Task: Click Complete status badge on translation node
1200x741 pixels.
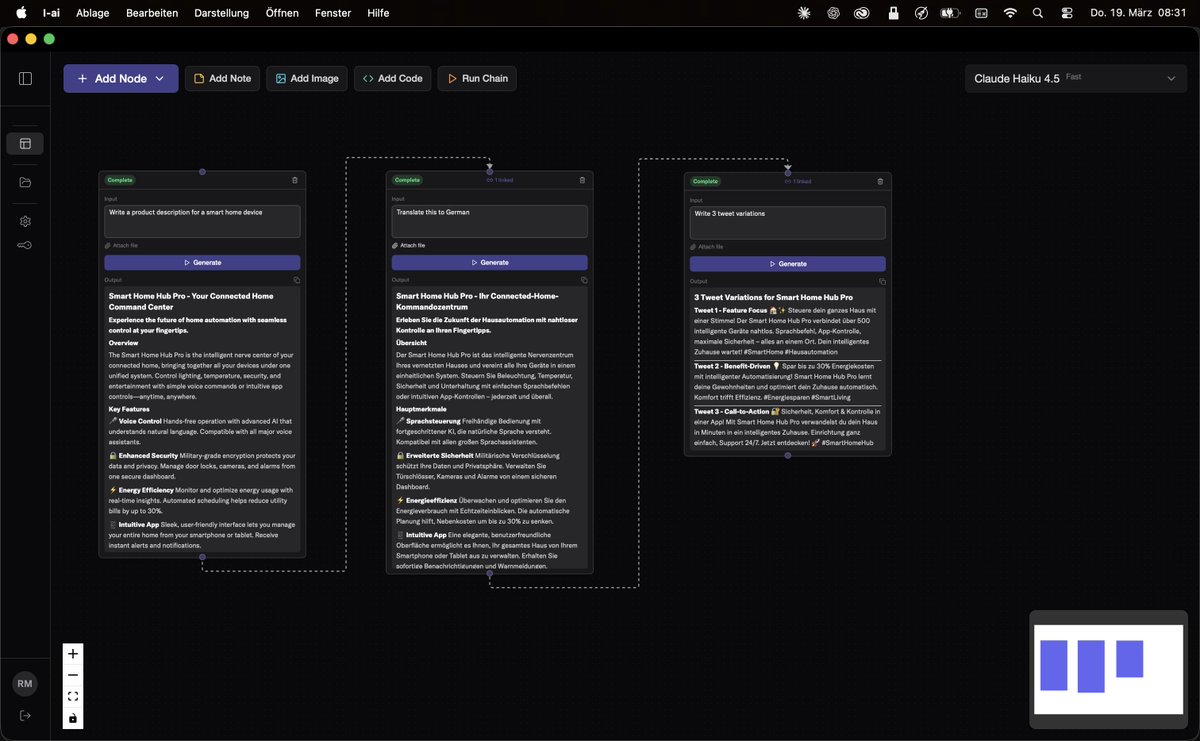Action: [407, 180]
